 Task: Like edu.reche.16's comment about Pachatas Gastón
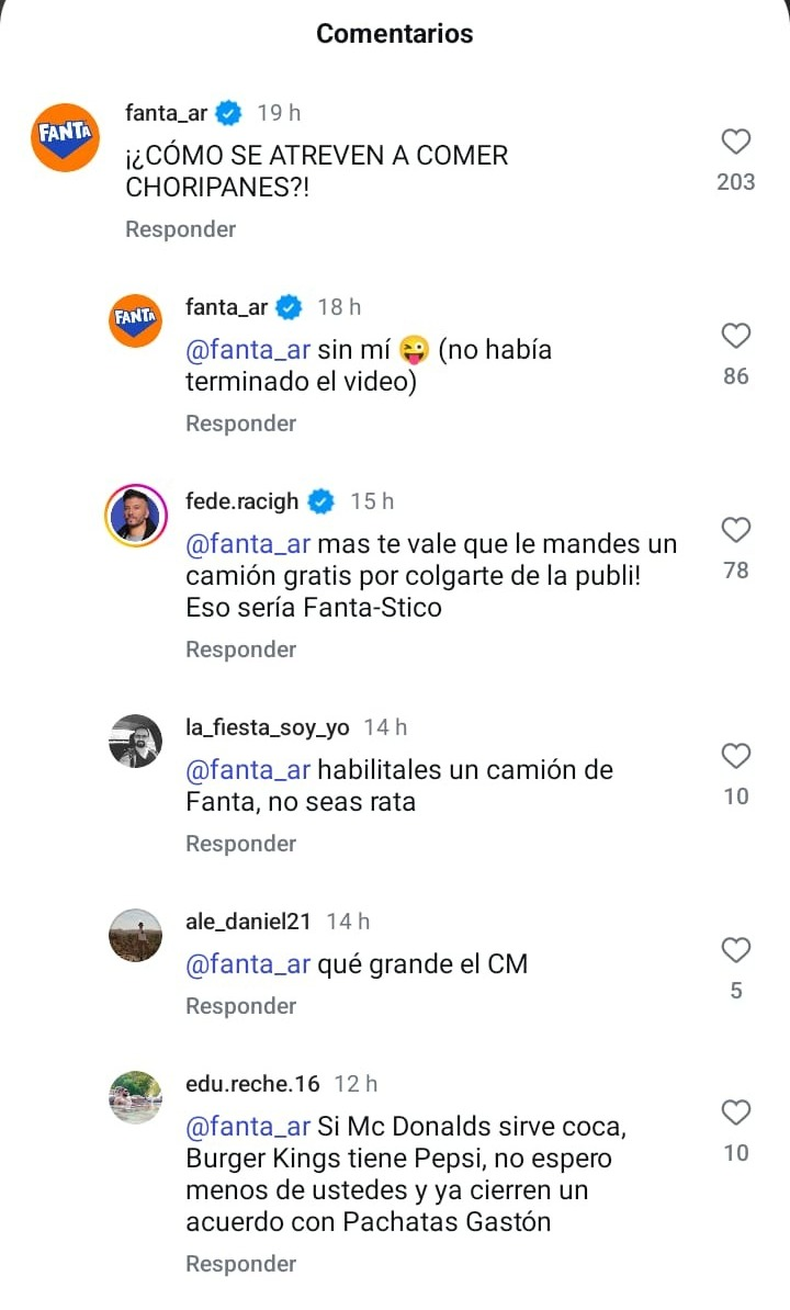click(x=736, y=1112)
